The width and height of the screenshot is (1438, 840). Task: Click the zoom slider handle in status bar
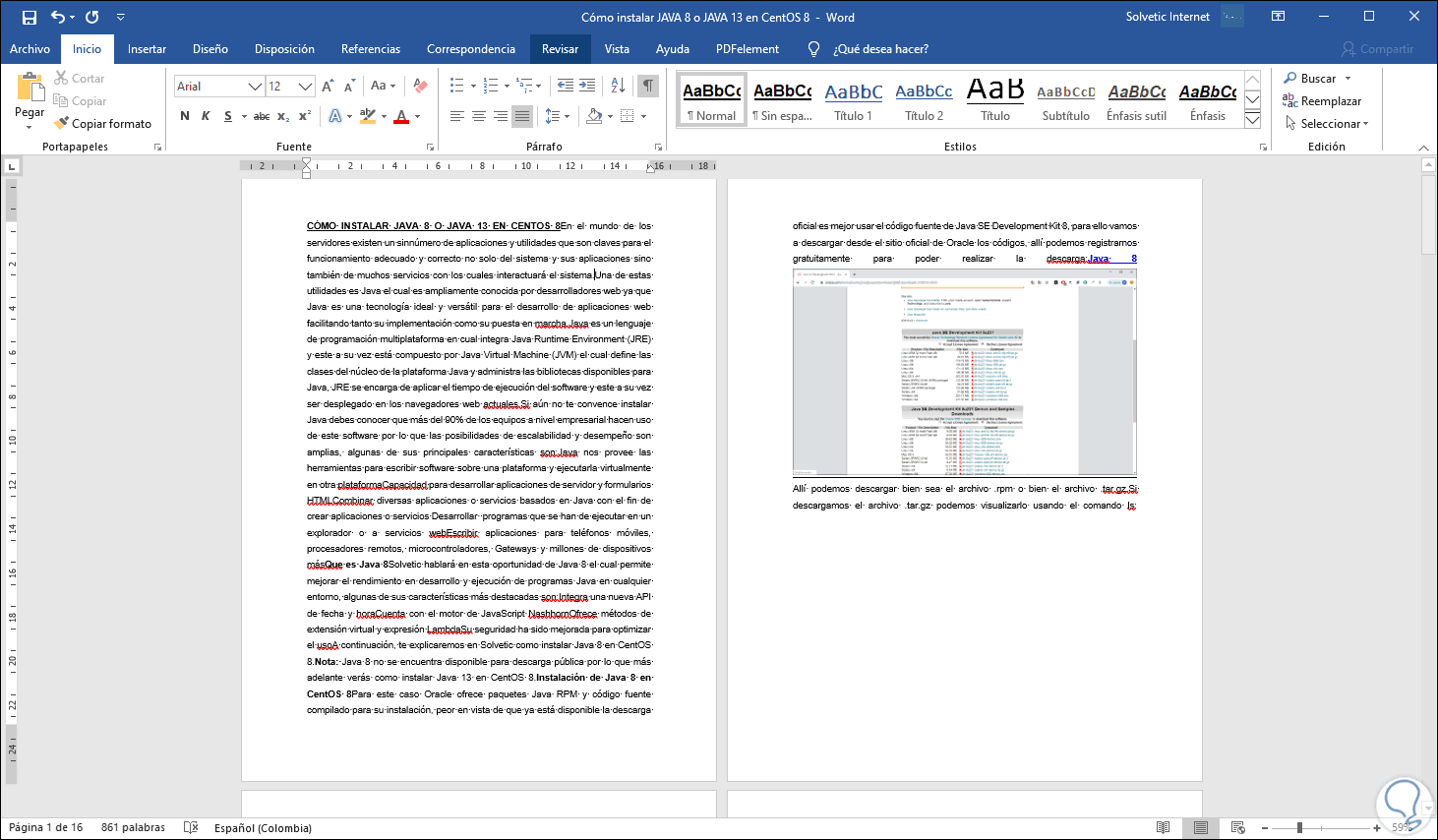coord(1299,827)
